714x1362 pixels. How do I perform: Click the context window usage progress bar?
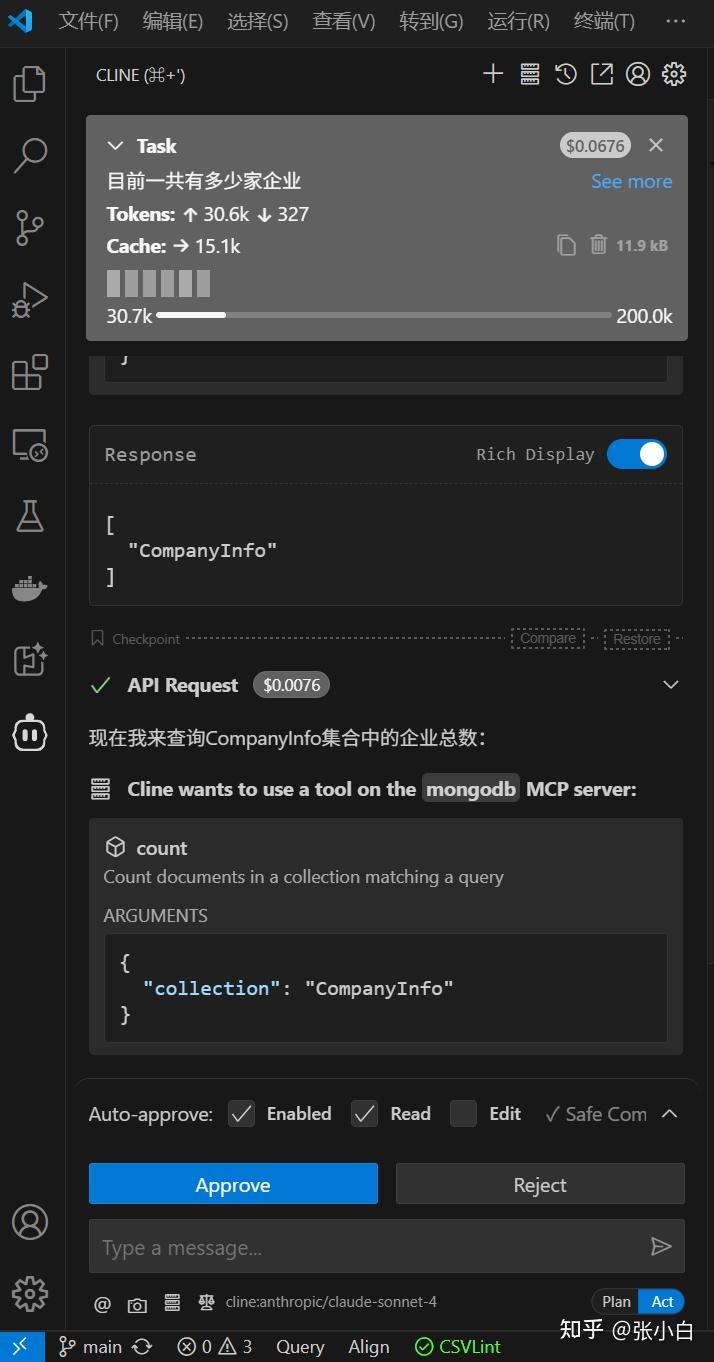coord(384,315)
